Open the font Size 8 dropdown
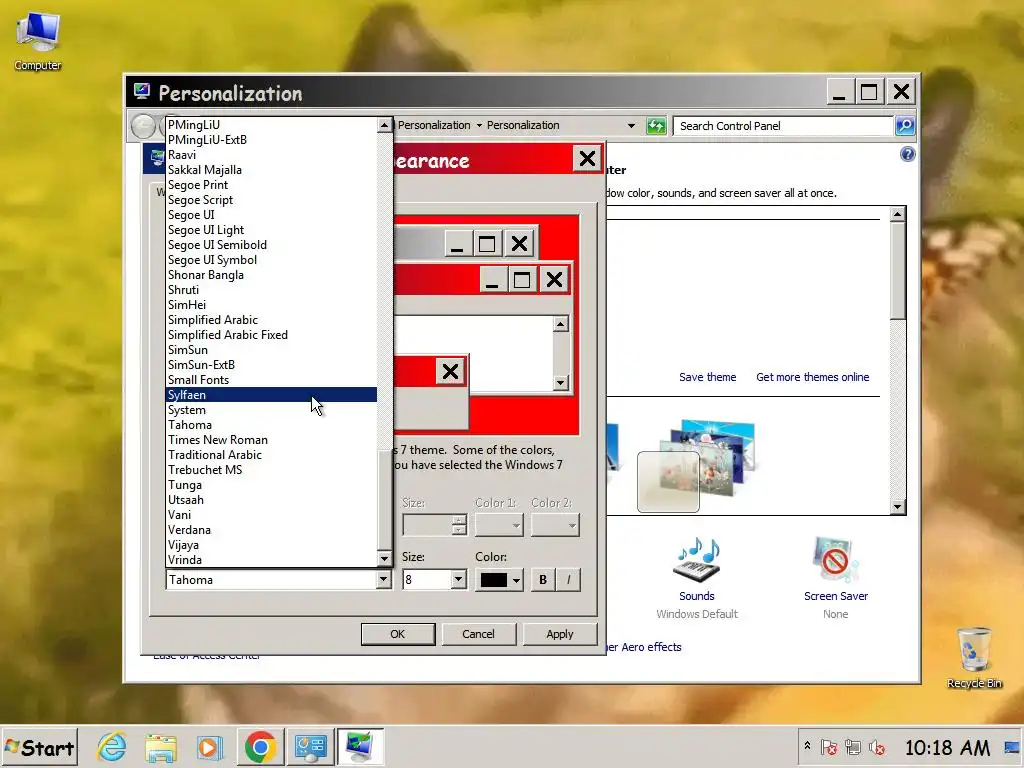The width and height of the screenshot is (1024, 768). [458, 579]
